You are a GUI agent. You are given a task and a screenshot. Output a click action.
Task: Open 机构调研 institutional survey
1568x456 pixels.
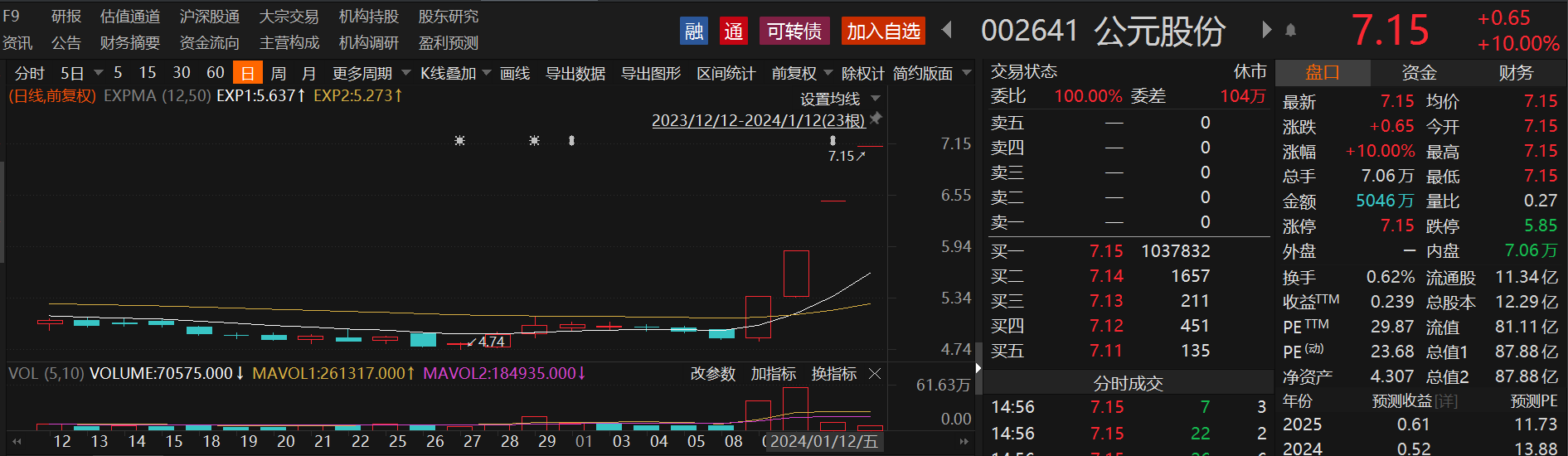pyautogui.click(x=369, y=43)
